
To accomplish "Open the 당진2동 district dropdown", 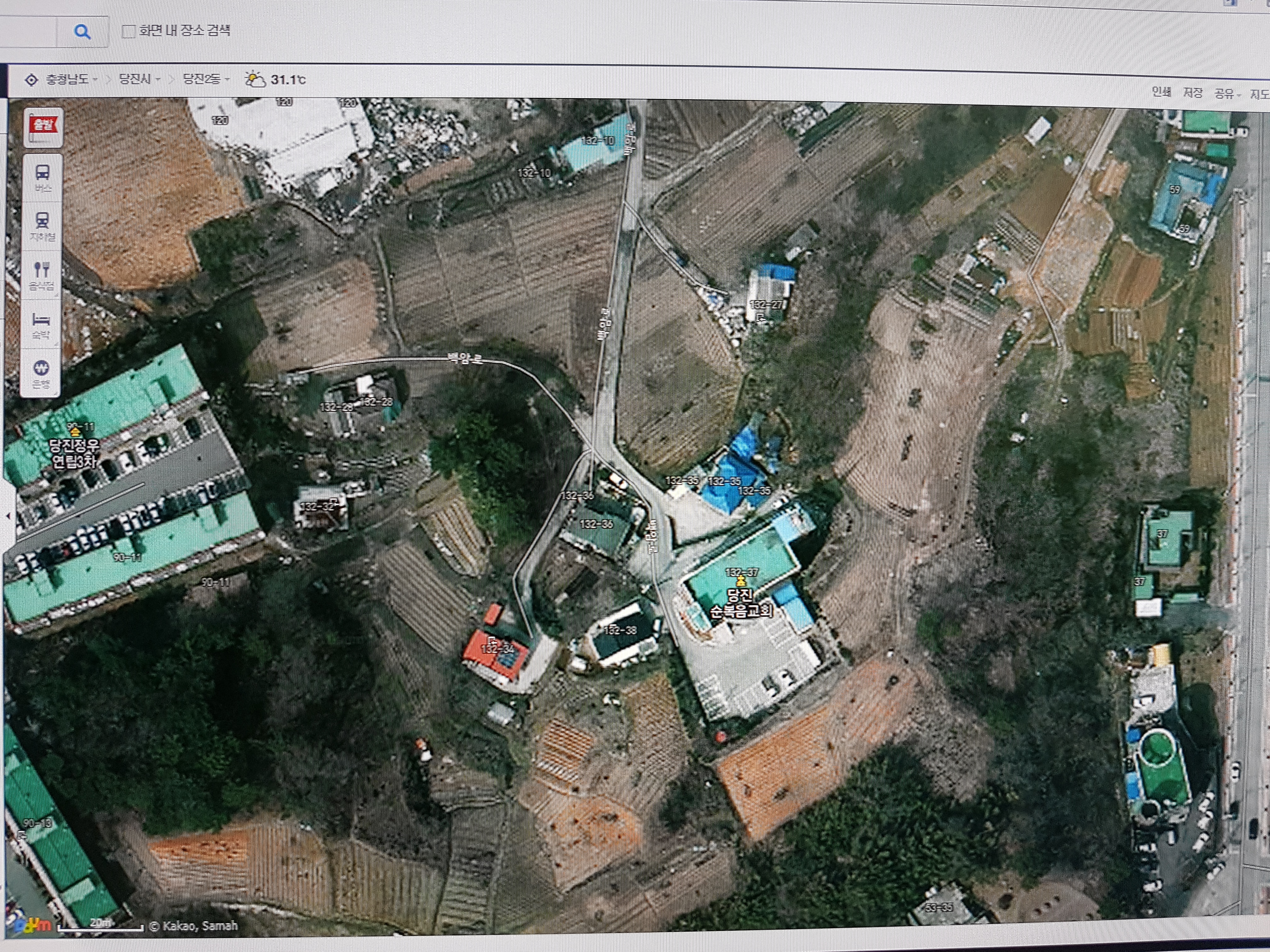I will [206, 79].
